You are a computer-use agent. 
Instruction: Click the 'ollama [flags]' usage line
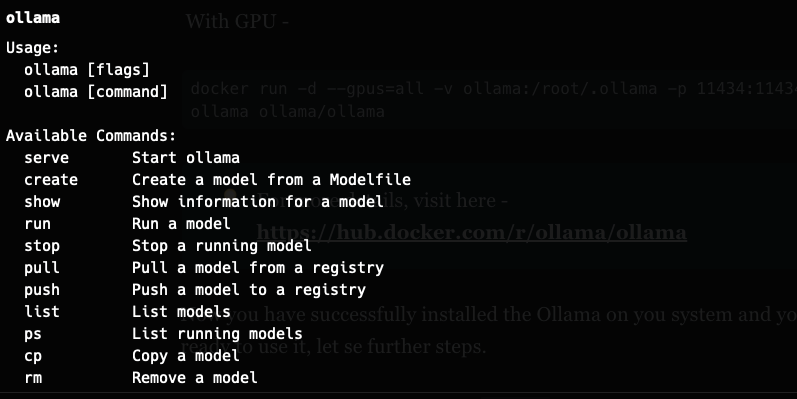tap(87, 70)
